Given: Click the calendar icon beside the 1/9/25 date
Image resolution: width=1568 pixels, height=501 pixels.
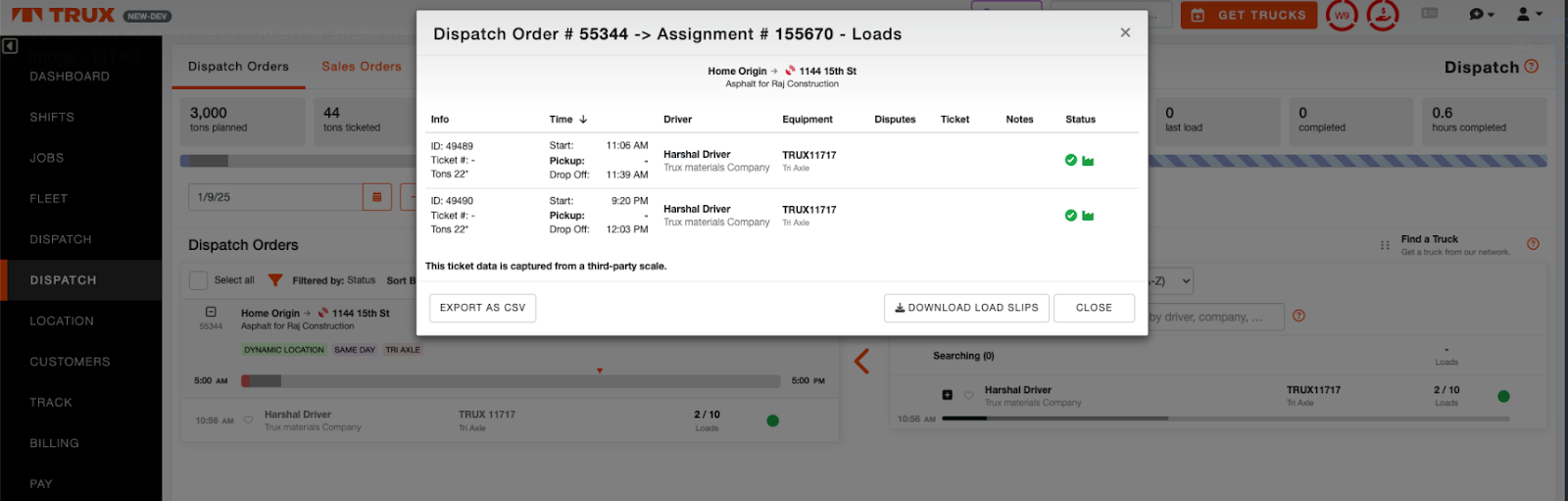Looking at the screenshot, I should 377,197.
